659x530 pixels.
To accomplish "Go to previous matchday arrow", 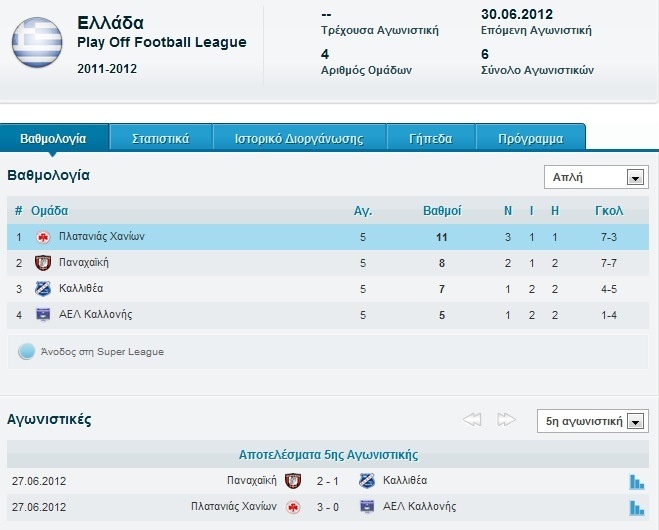I will [x=473, y=419].
